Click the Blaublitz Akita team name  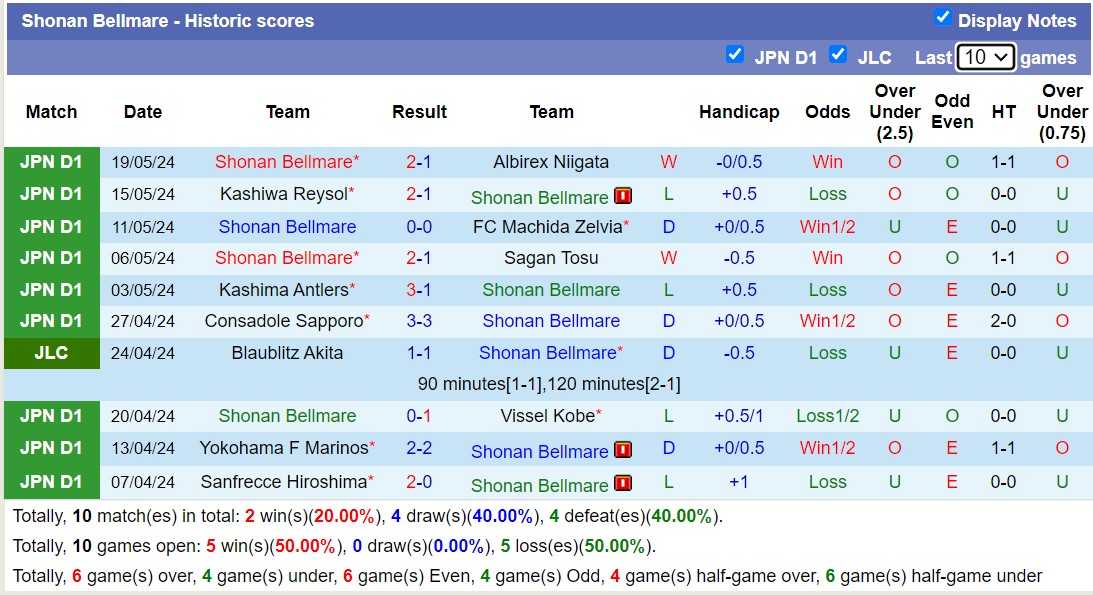click(x=287, y=353)
